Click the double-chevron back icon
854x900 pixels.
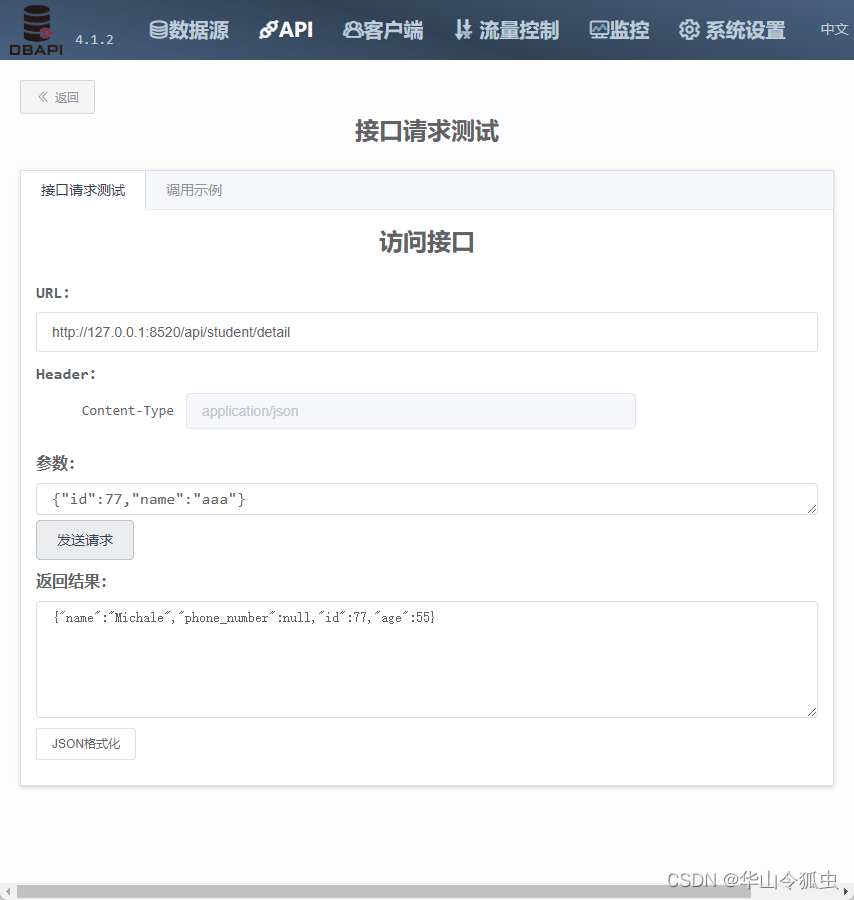point(44,97)
